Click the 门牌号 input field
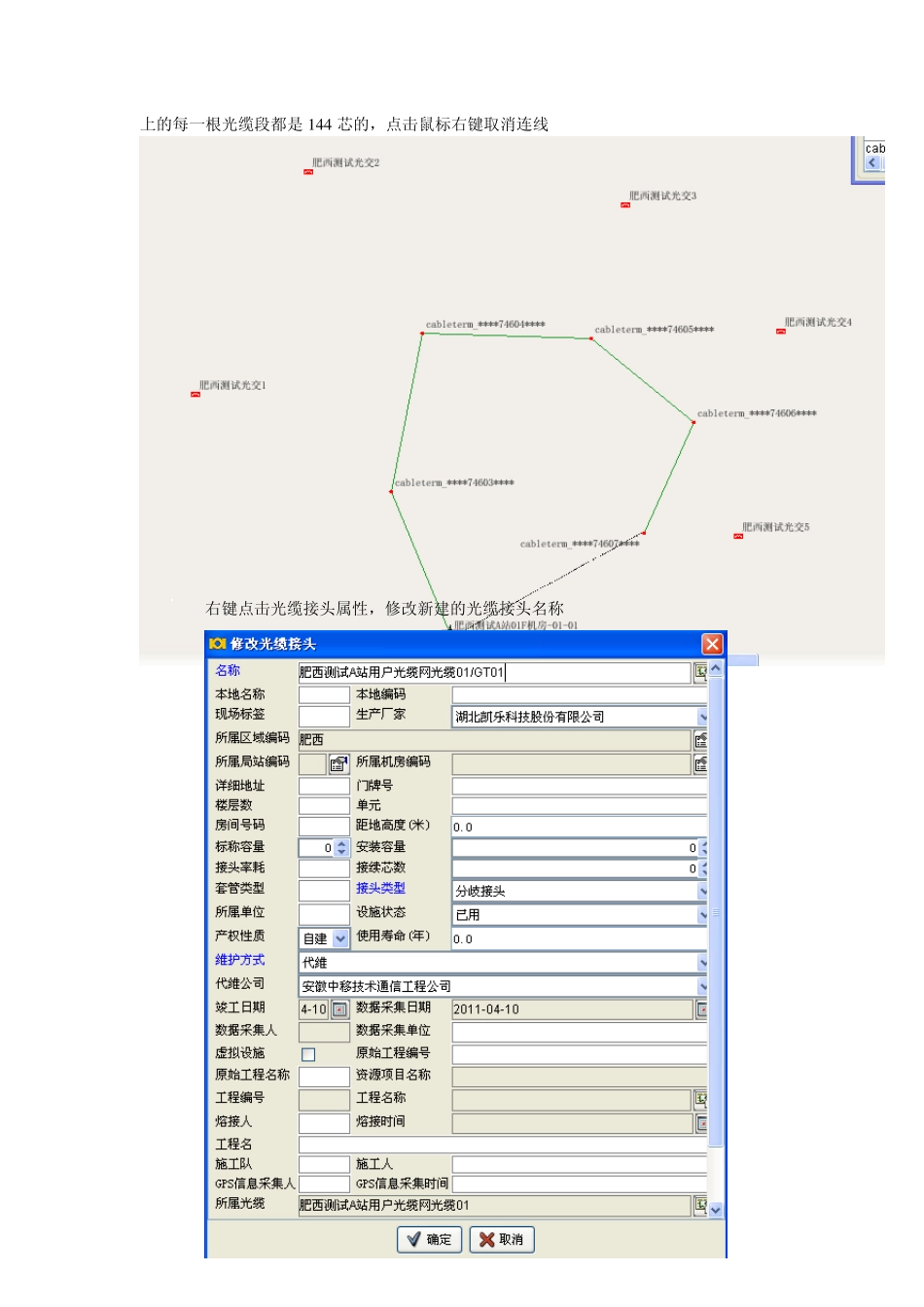This screenshot has height=1307, width=924. point(580,786)
